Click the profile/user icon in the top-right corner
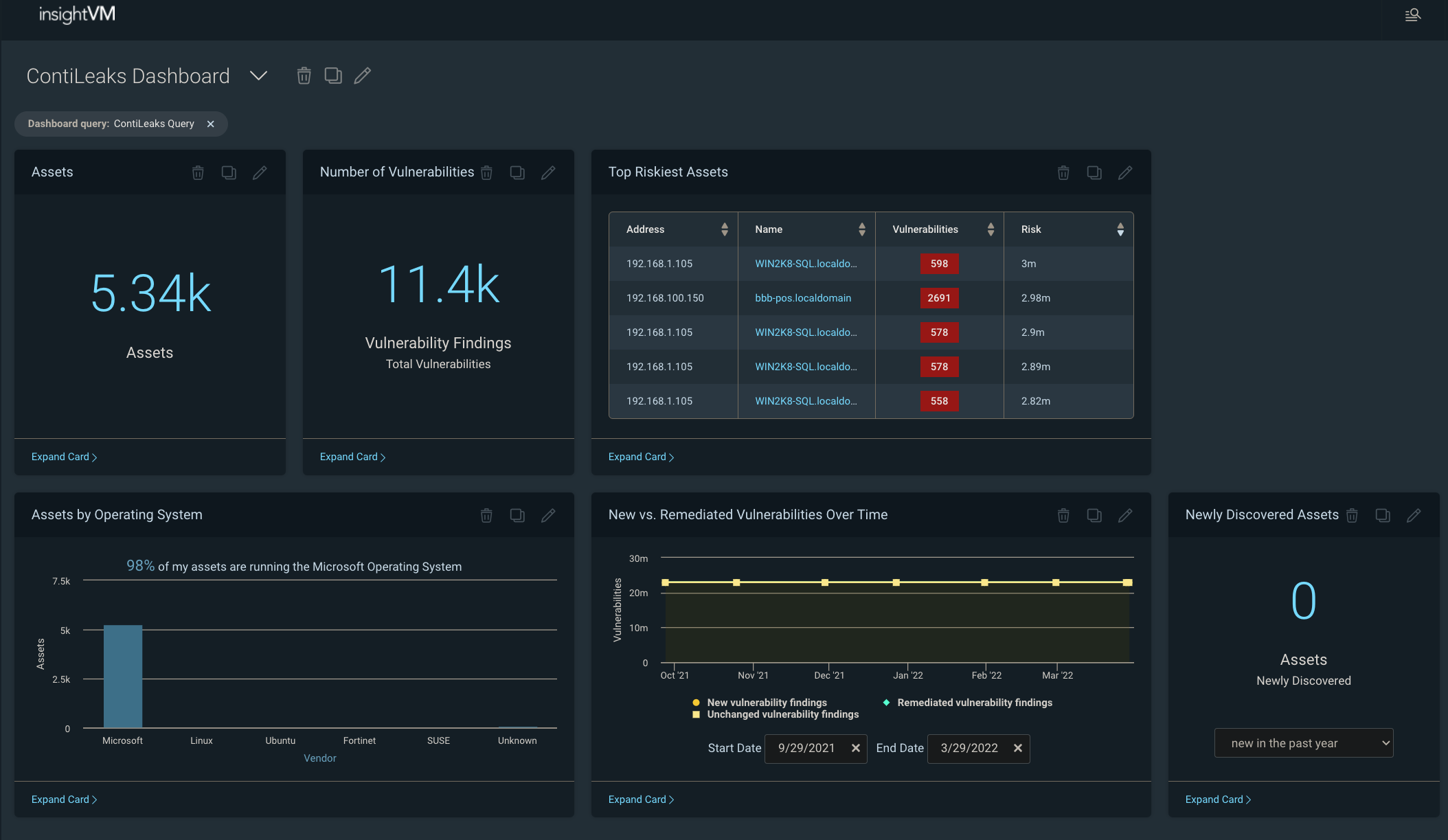Viewport: 1448px width, 840px height. pos(1413,15)
